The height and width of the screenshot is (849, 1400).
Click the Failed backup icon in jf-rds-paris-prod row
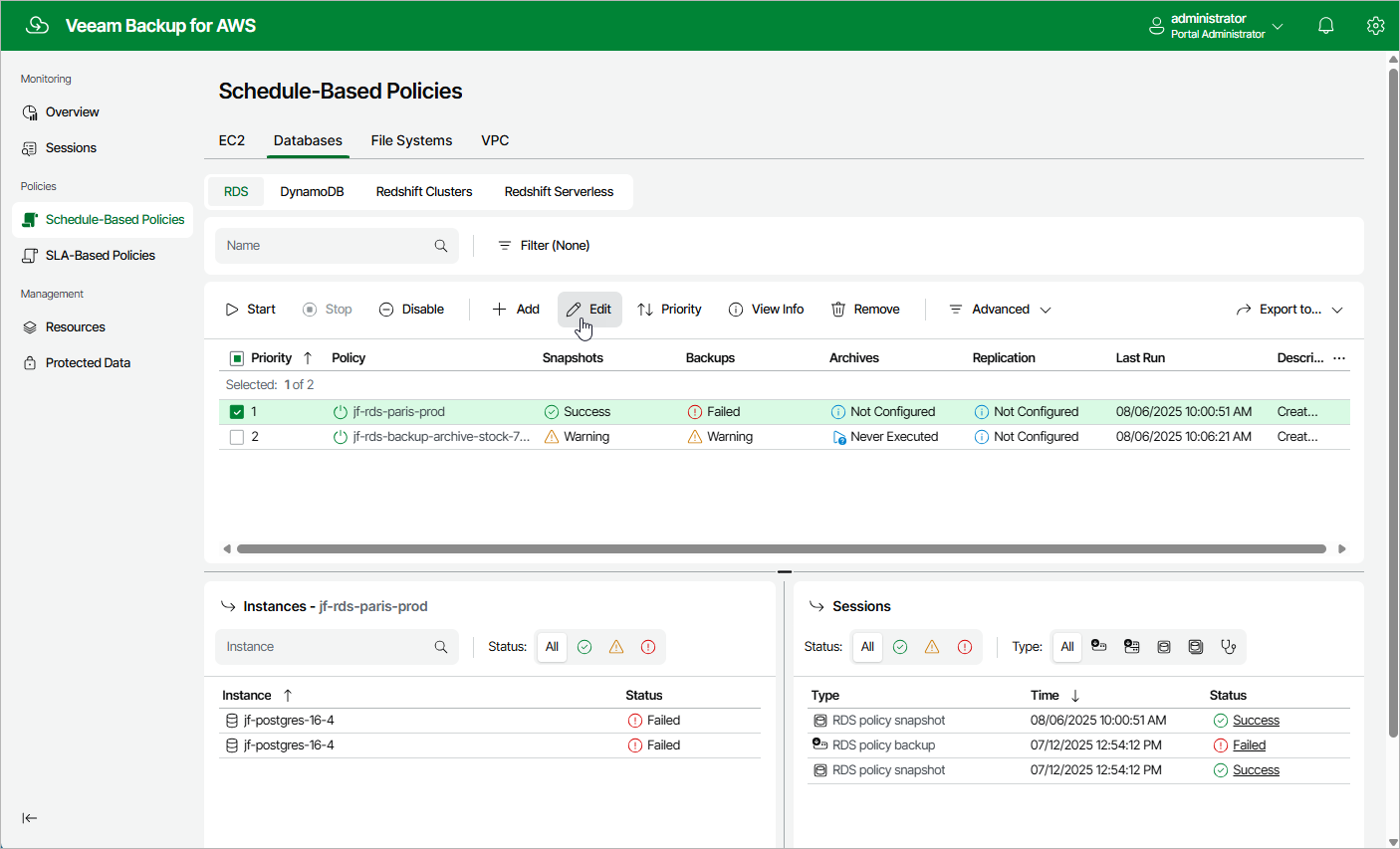tap(695, 412)
